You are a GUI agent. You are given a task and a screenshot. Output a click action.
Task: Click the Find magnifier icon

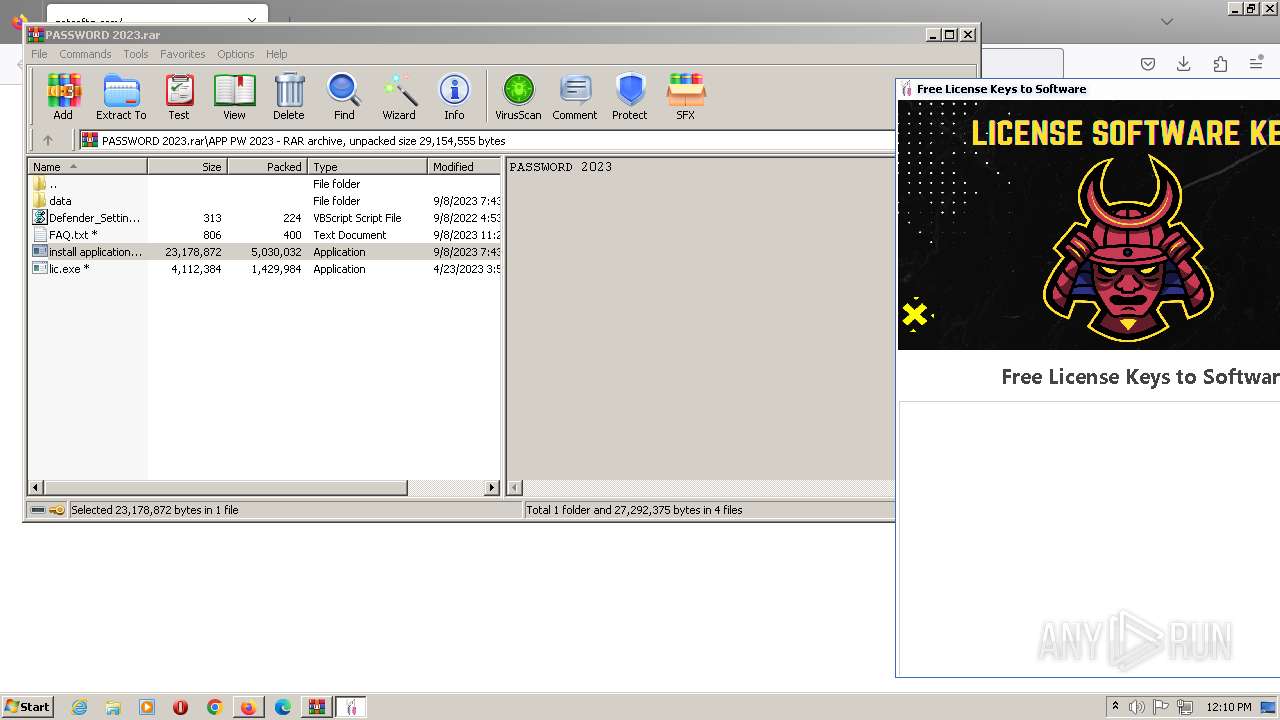point(344,97)
